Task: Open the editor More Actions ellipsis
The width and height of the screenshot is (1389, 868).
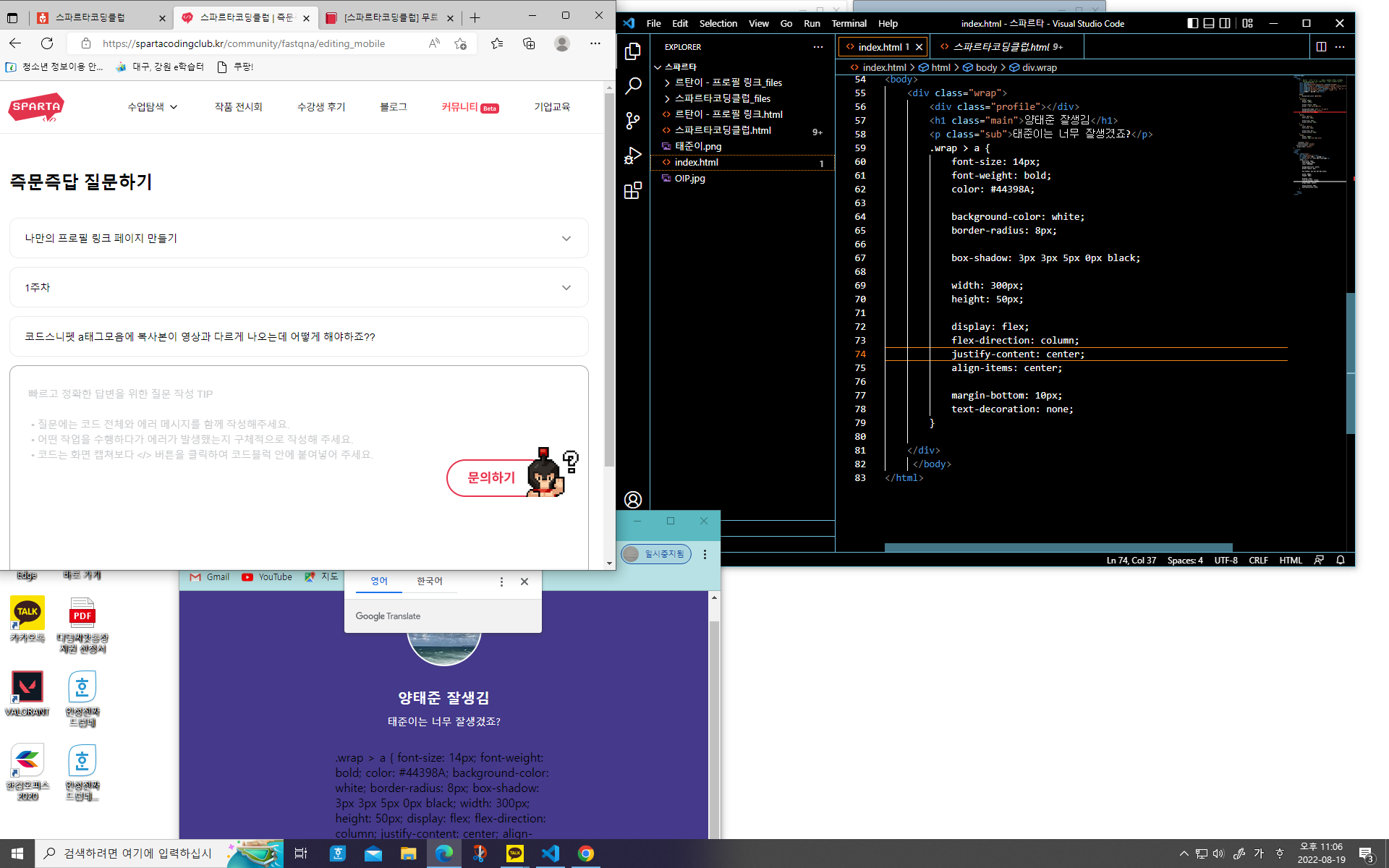Action: click(x=1340, y=47)
